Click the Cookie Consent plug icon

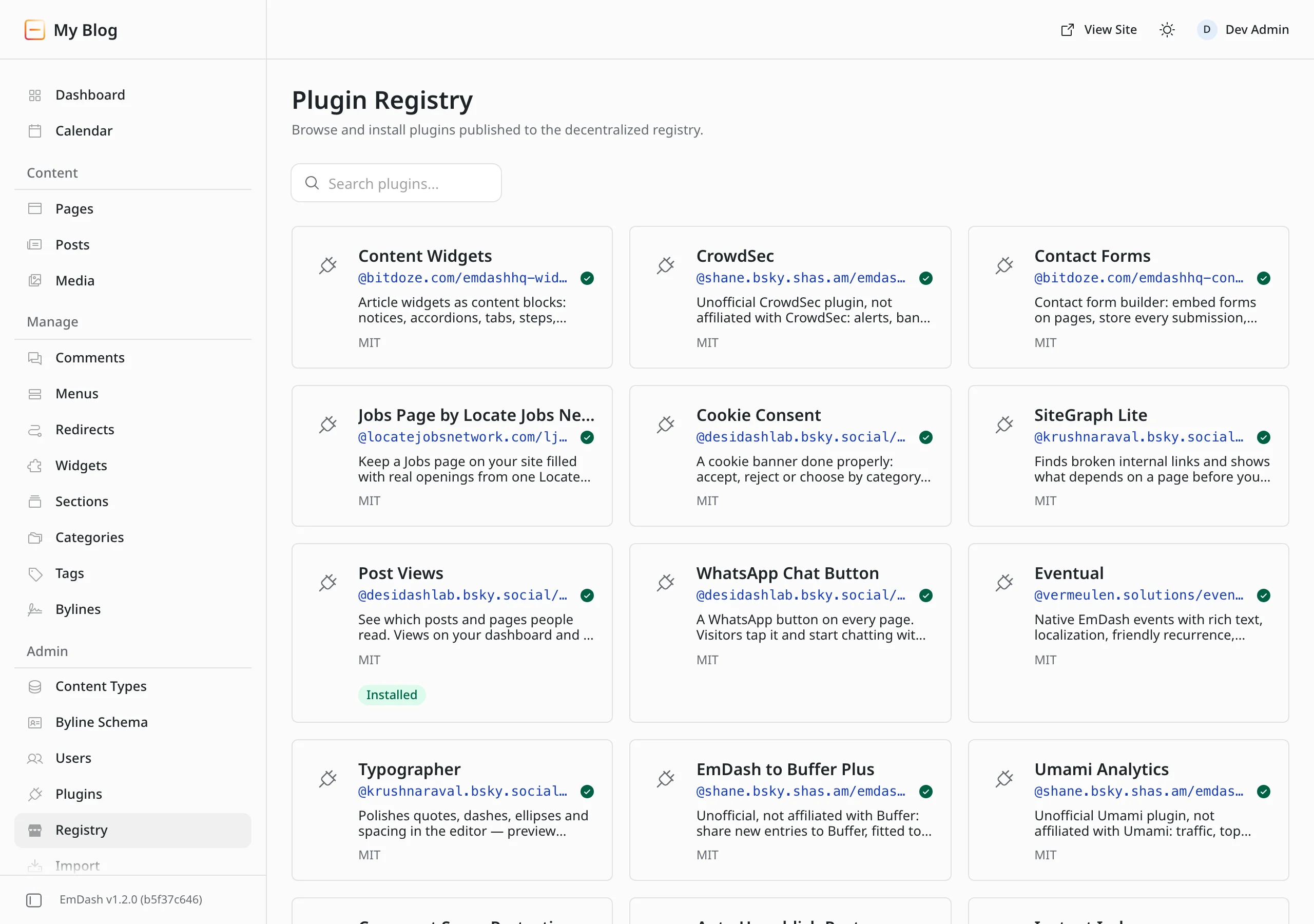pyautogui.click(x=666, y=425)
